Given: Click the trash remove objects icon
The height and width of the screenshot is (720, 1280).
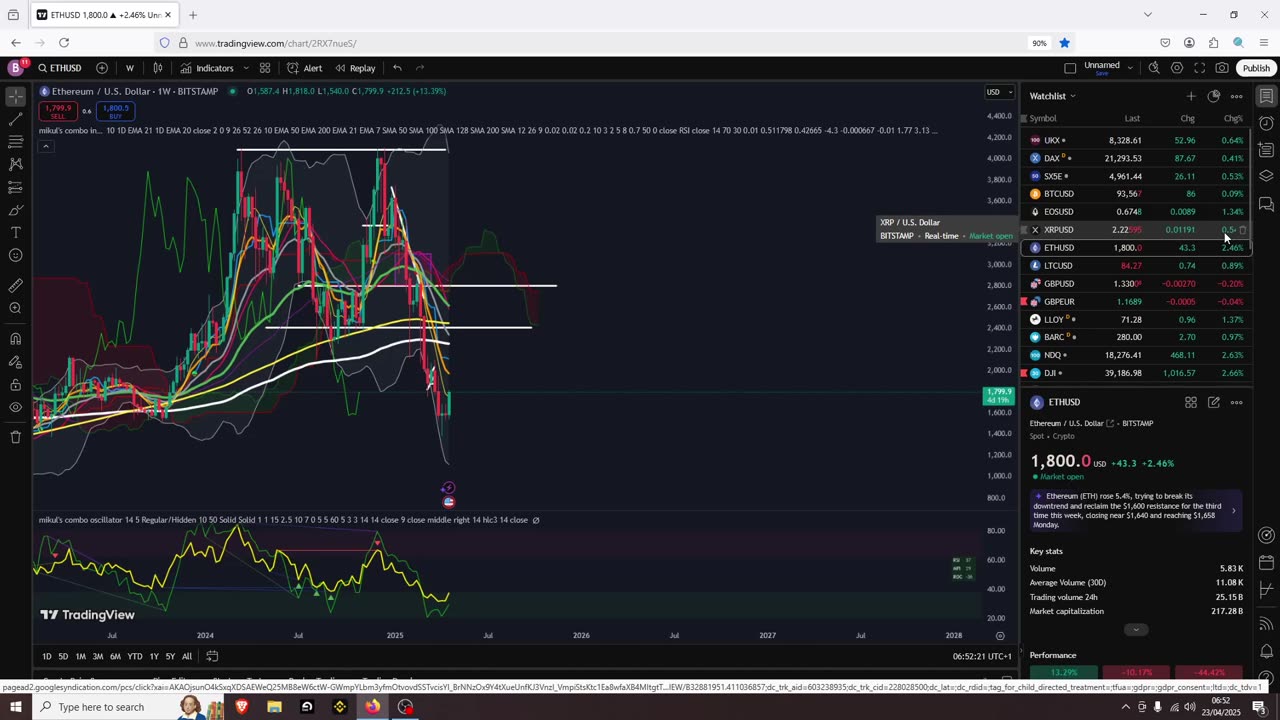Looking at the screenshot, I should click(x=15, y=437).
